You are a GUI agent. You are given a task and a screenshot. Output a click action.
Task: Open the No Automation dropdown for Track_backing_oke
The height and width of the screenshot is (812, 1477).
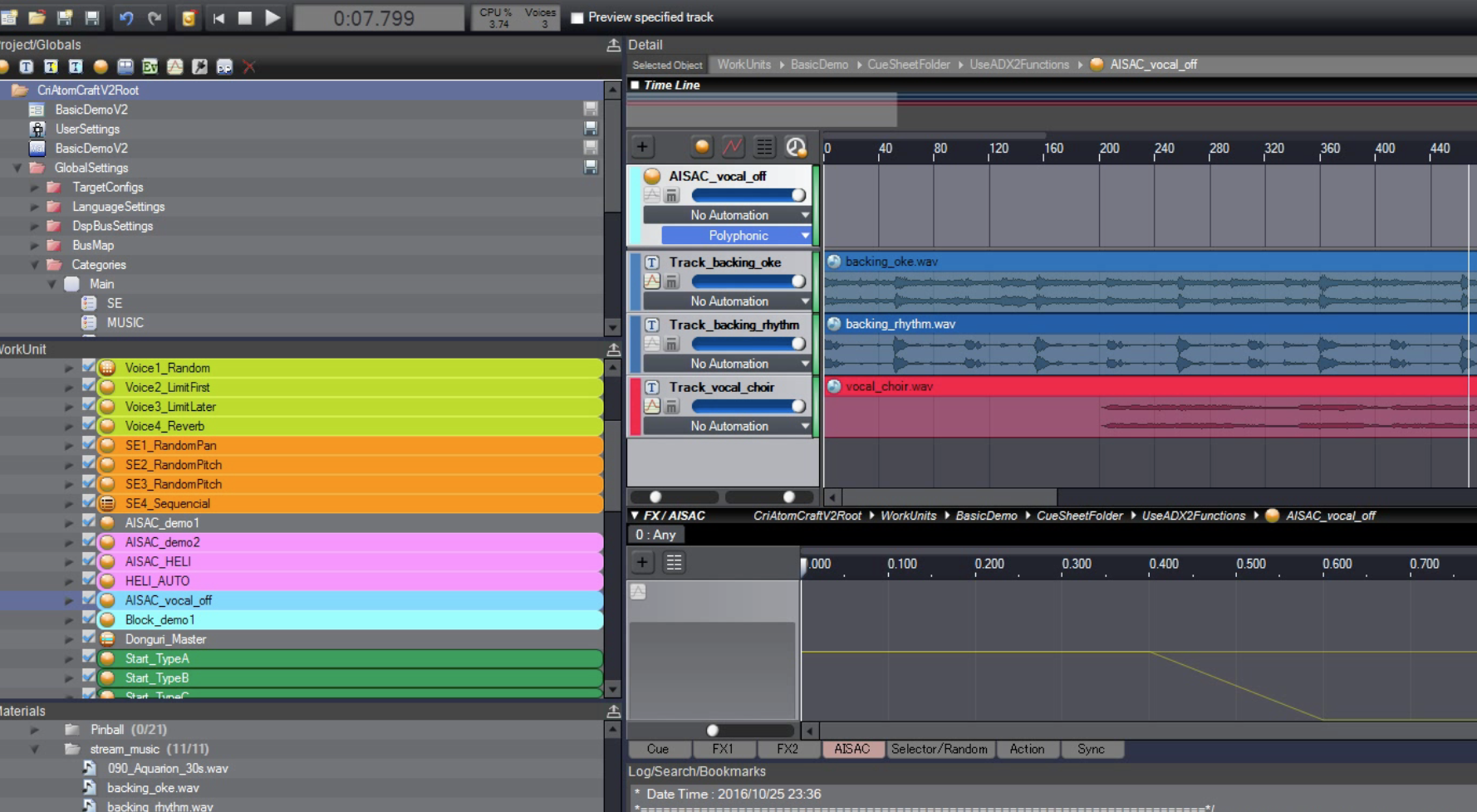tap(728, 301)
